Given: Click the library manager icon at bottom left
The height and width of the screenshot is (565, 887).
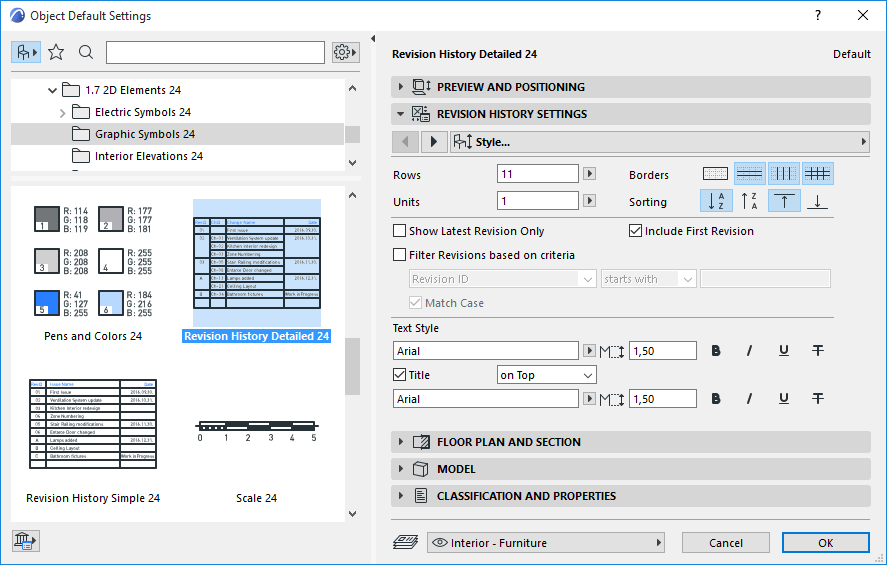Looking at the screenshot, I should (25, 541).
